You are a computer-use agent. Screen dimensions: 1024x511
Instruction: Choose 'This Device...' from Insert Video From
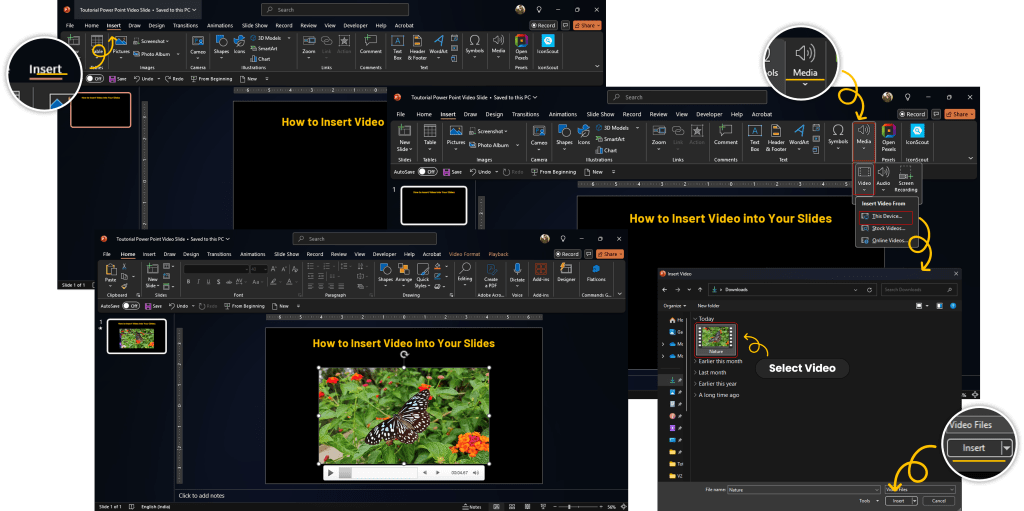[x=886, y=216]
